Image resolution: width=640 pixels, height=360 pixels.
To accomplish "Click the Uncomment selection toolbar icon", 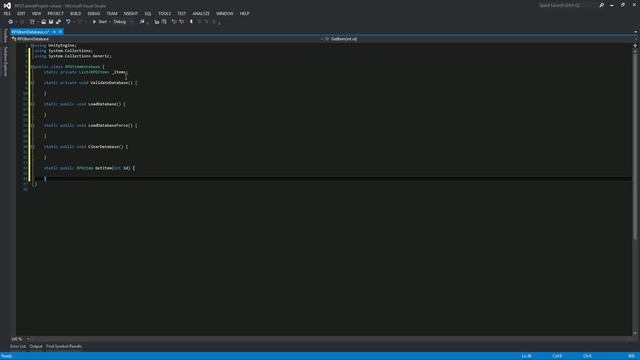I will point(164,22).
